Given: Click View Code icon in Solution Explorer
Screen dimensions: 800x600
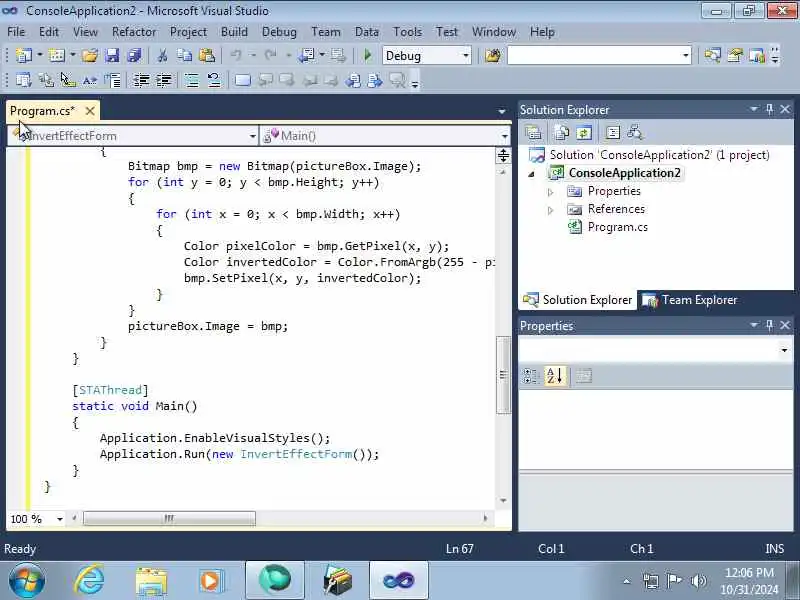Looking at the screenshot, I should (x=613, y=133).
